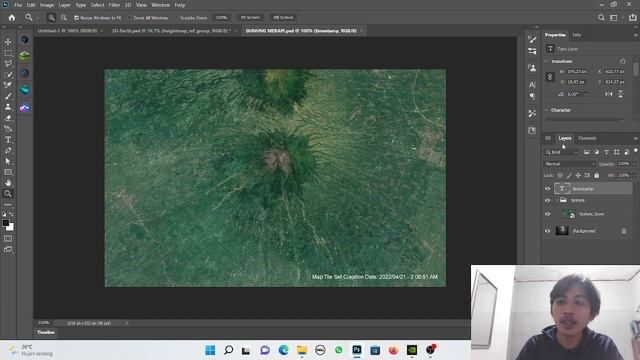Toggle Quick Mask mode
640x360 pixels.
pos(8,238)
